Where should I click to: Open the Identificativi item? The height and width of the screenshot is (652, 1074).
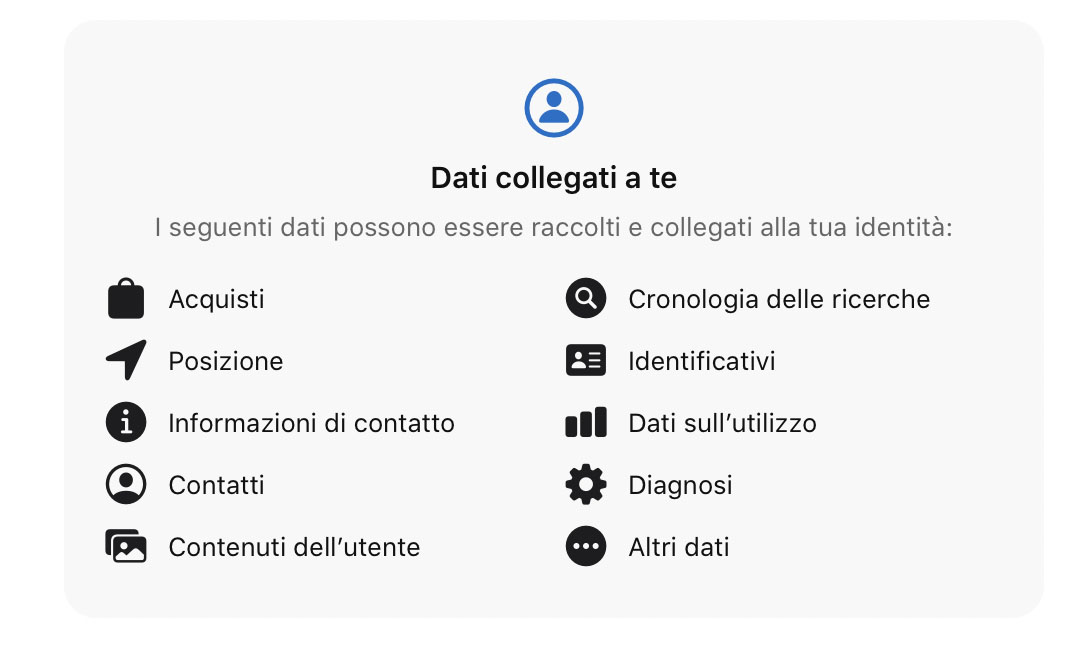701,361
